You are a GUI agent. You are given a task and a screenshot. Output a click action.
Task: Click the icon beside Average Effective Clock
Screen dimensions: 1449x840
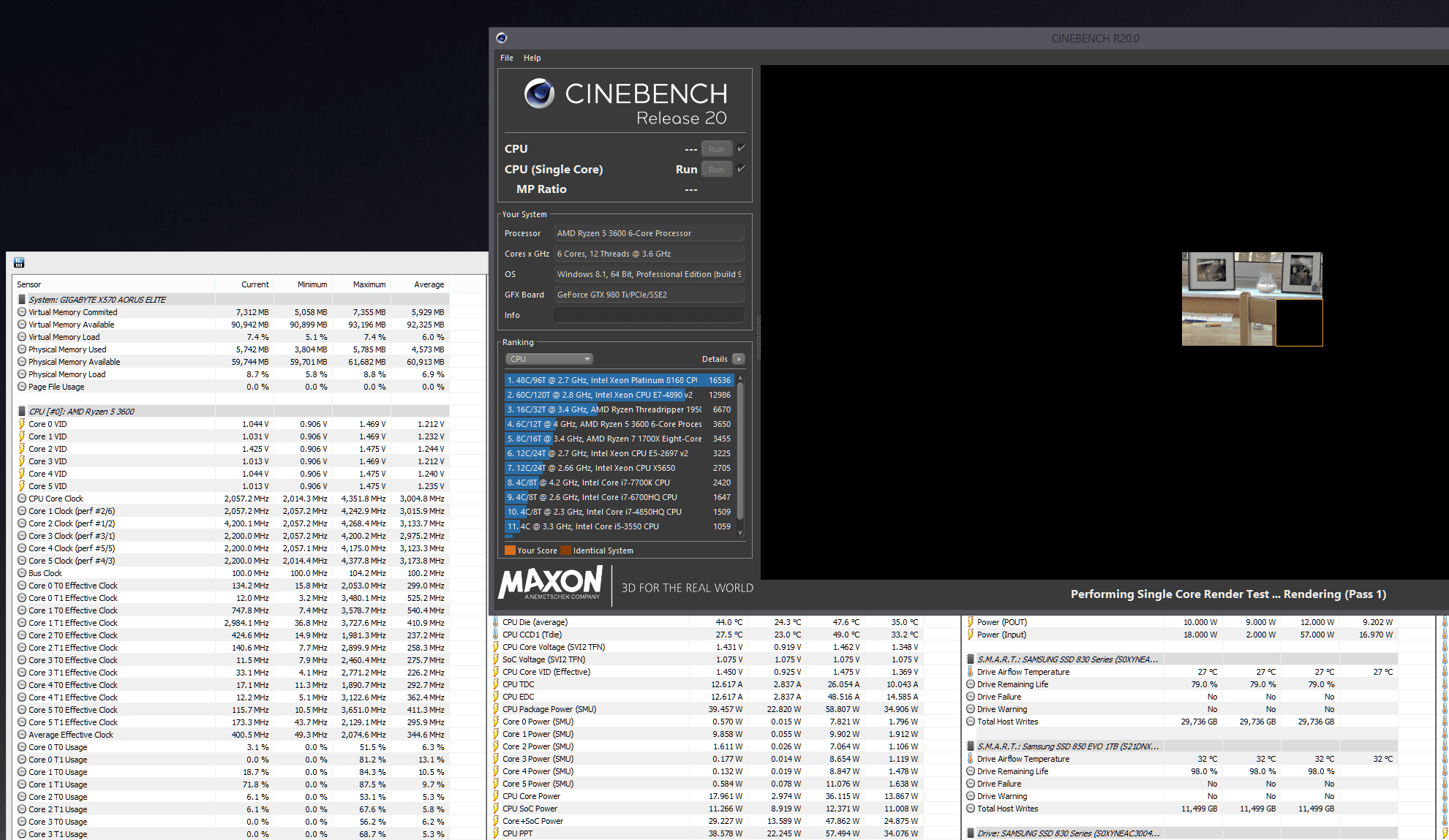pyautogui.click(x=22, y=735)
